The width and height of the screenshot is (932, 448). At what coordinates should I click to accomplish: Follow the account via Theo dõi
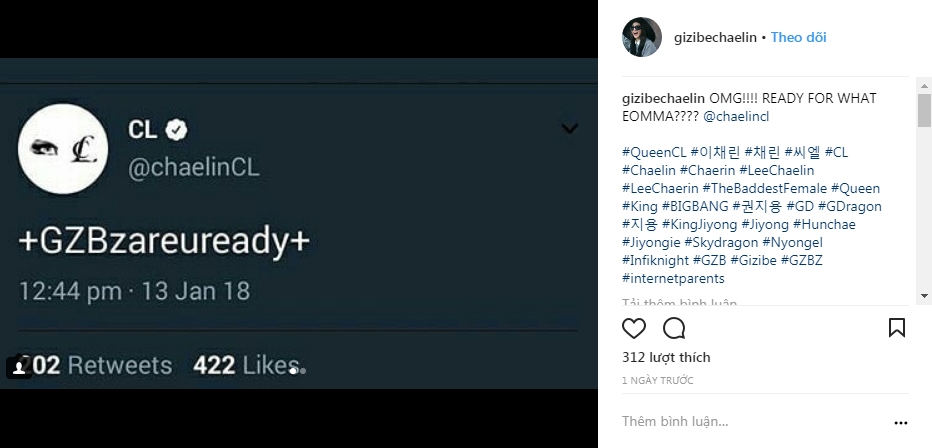(x=798, y=38)
